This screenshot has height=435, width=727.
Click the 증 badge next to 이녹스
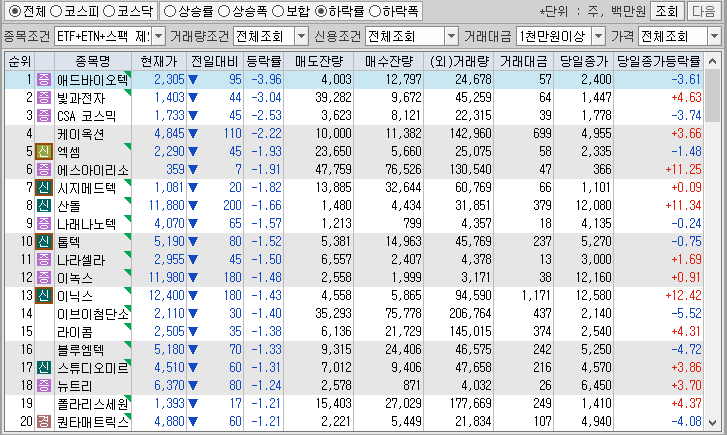pos(44,278)
